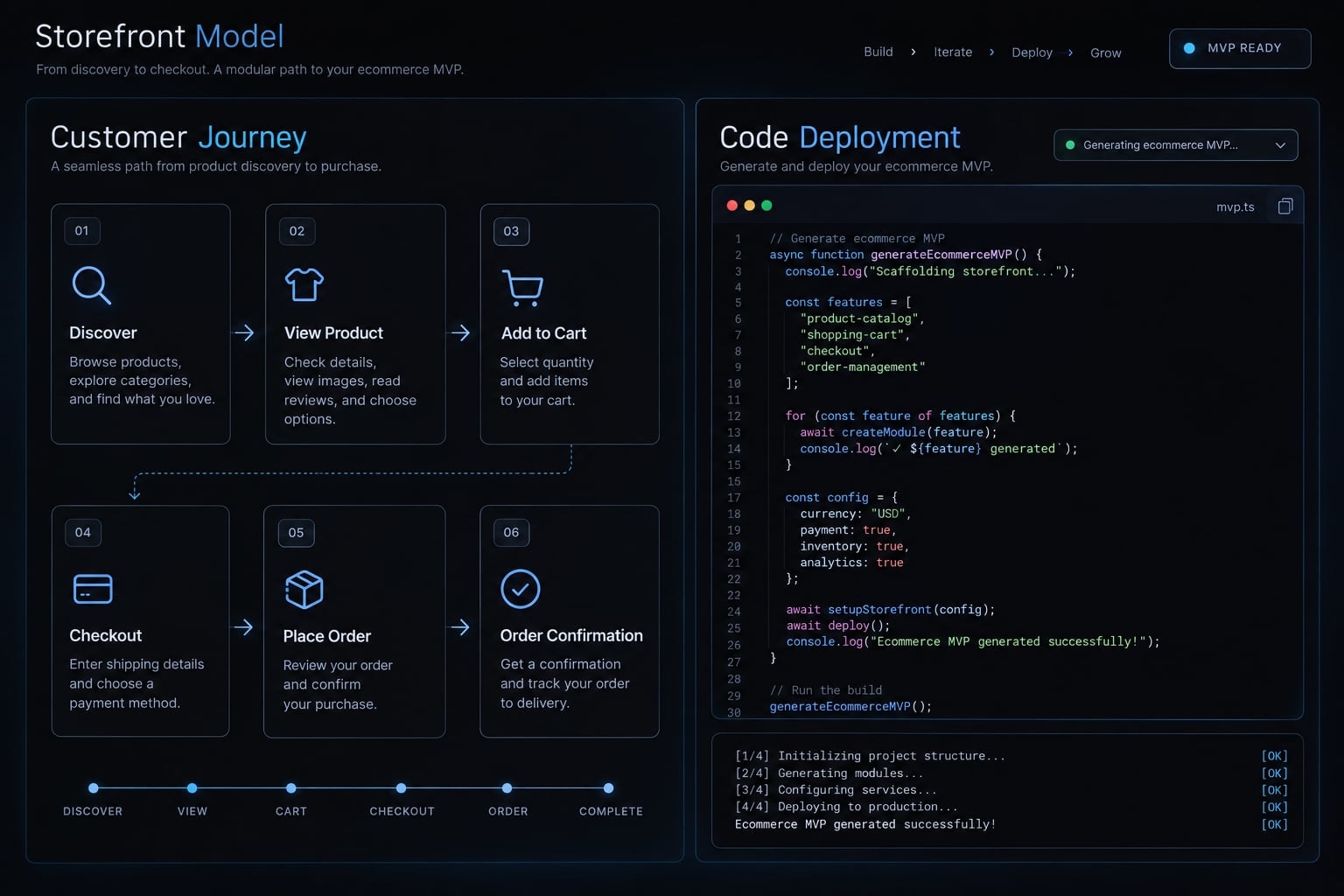Click the Discover magnifying glass icon
Screen dimensions: 1344x896
click(91, 285)
